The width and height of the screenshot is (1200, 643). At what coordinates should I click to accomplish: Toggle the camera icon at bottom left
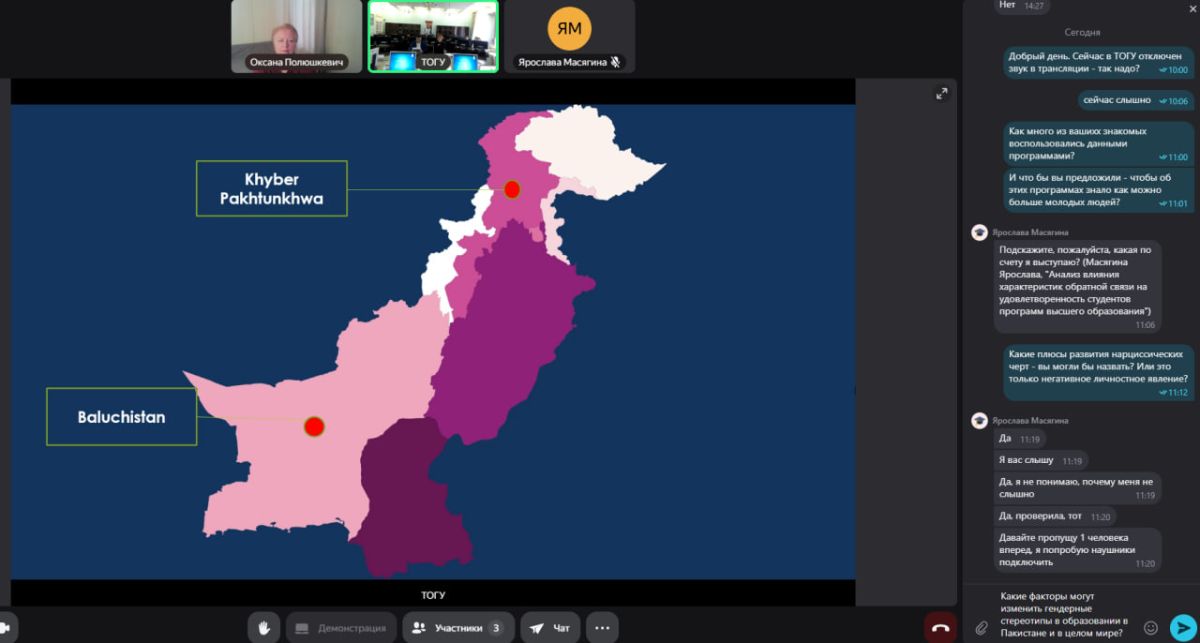point(8,628)
